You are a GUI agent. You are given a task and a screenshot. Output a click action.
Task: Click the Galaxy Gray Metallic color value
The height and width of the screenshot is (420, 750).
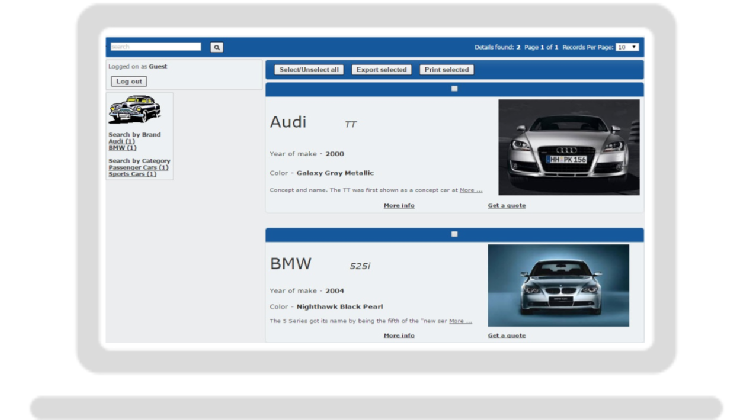coord(335,173)
